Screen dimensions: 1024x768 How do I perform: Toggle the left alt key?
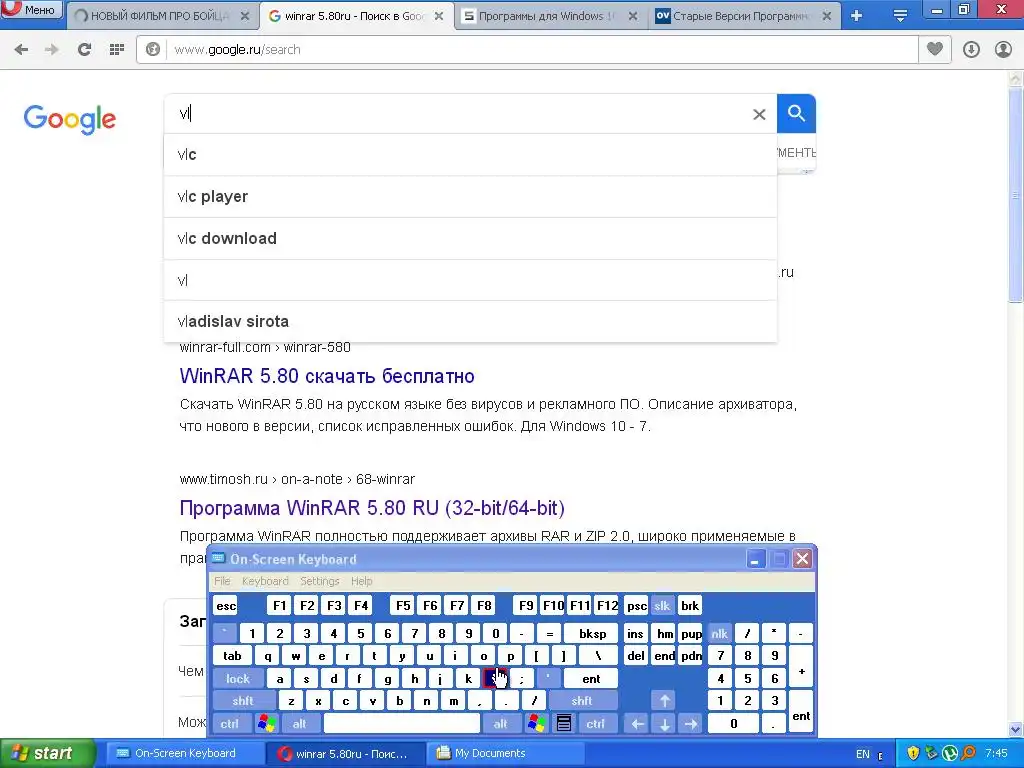coord(300,724)
